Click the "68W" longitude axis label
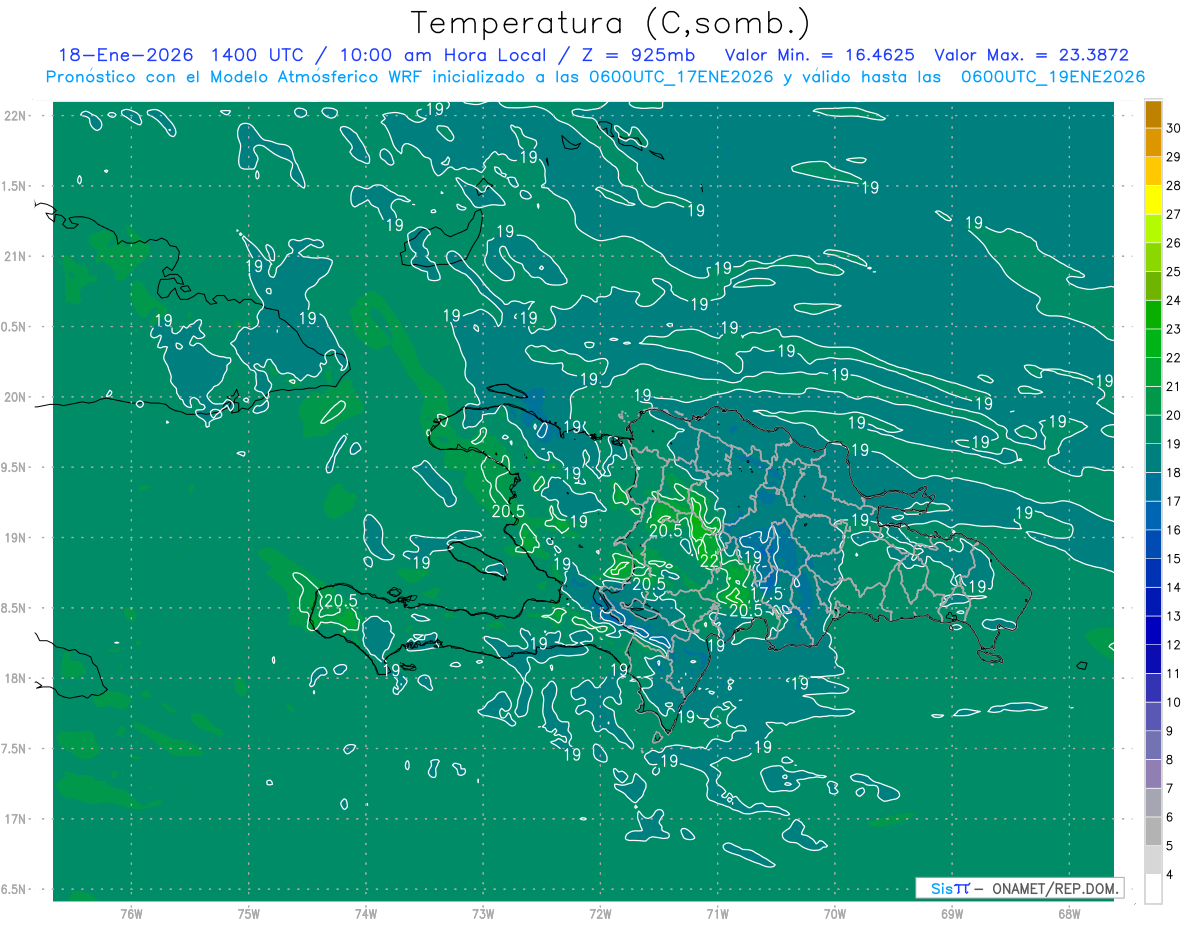This screenshot has height=927, width=1200. tap(1069, 913)
